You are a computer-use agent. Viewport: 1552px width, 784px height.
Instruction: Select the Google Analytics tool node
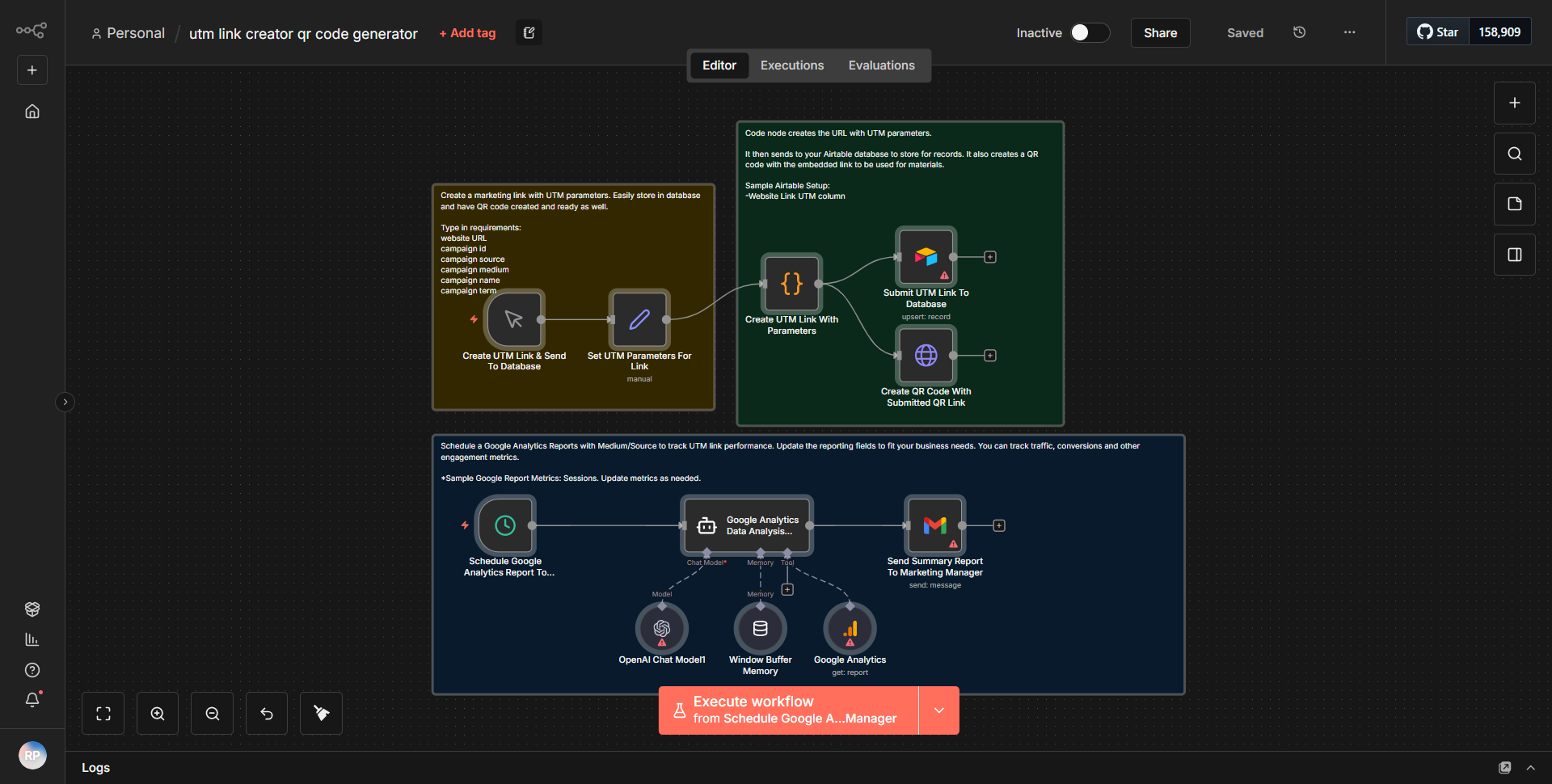[850, 629]
